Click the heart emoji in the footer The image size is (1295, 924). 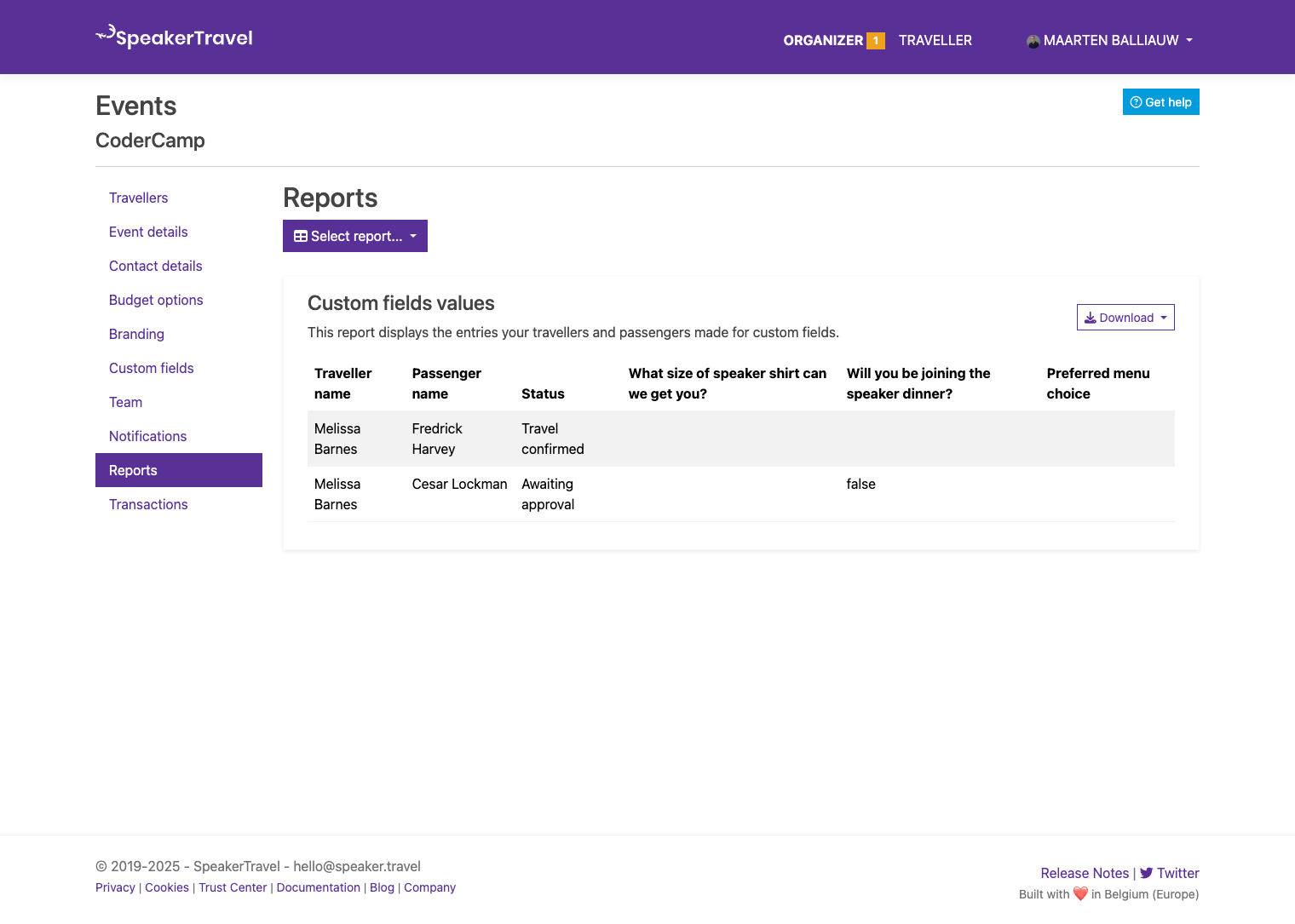pyautogui.click(x=1079, y=893)
